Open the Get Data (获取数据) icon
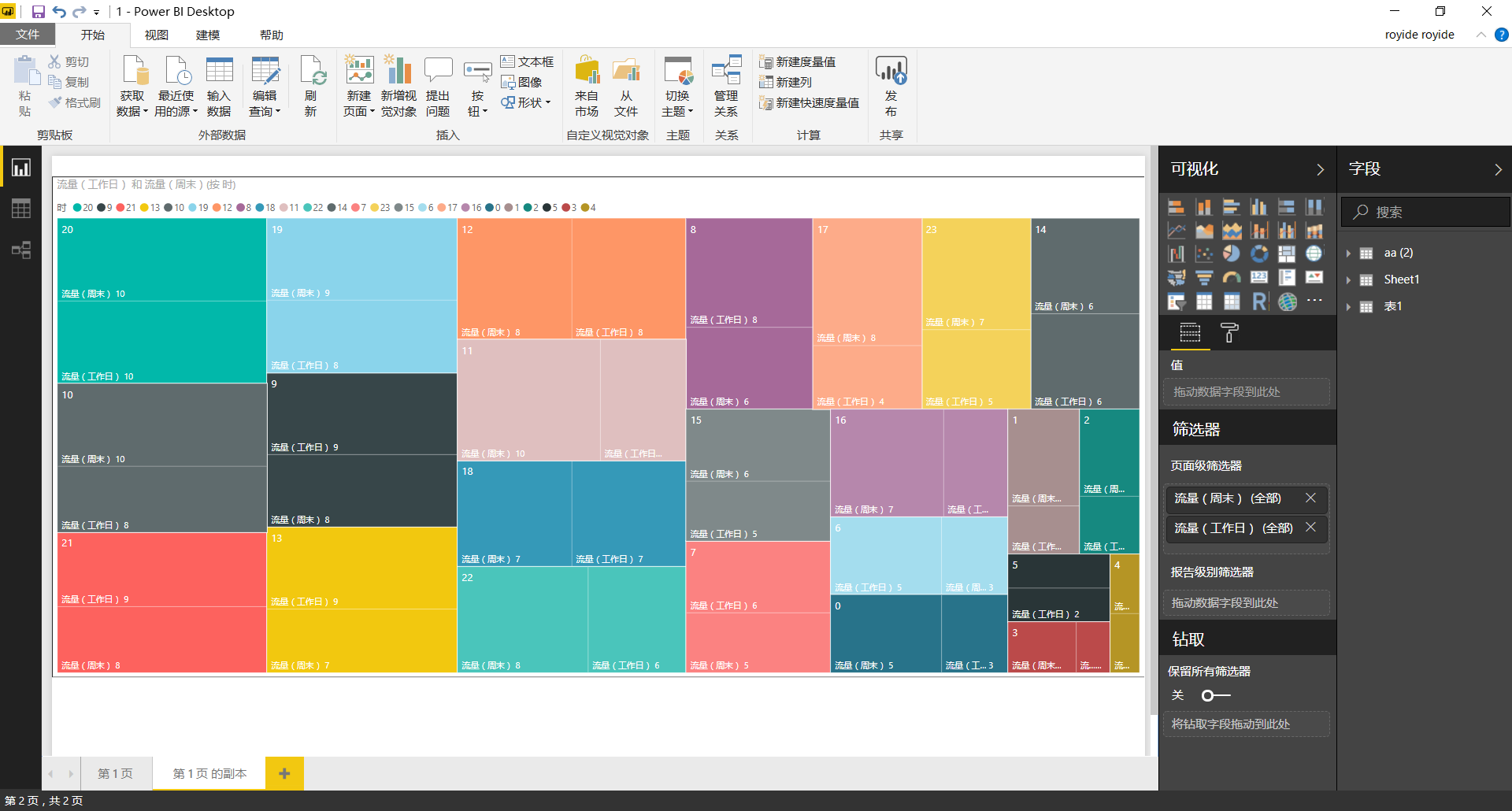 [132, 87]
